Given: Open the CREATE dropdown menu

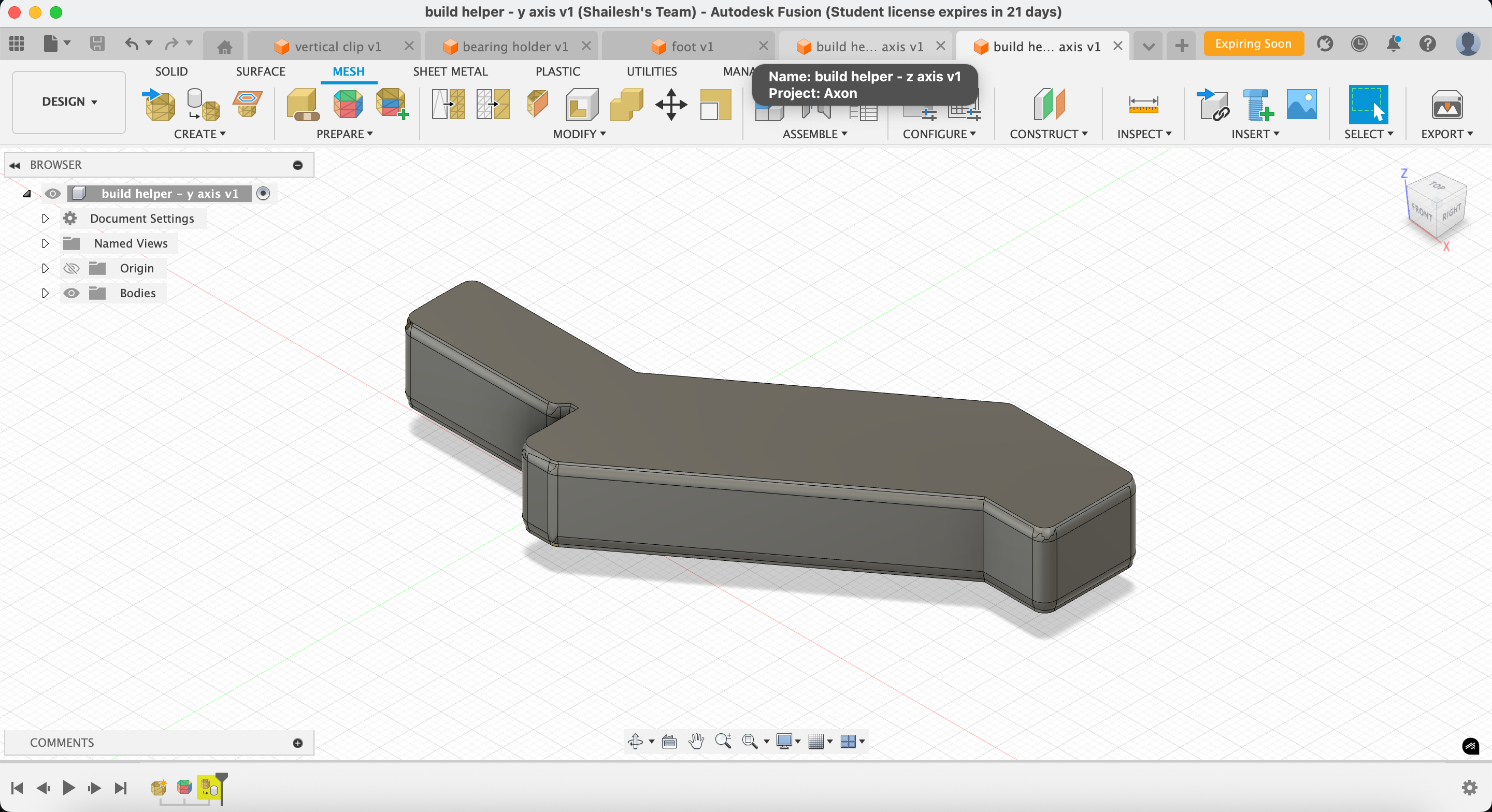Looking at the screenshot, I should 199,134.
